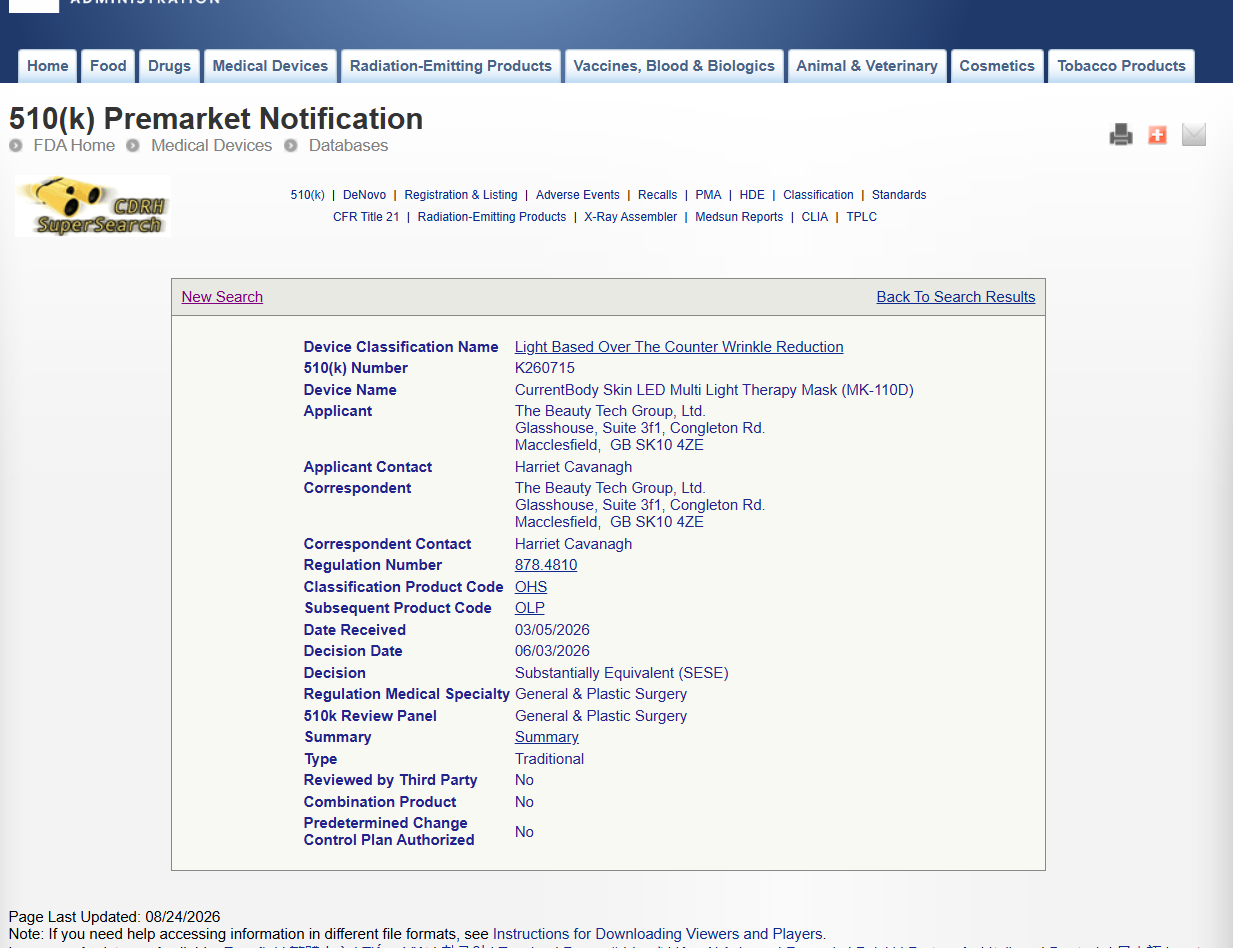Click Date Received value 03/05/2026
The image size is (1233, 948).
point(552,630)
